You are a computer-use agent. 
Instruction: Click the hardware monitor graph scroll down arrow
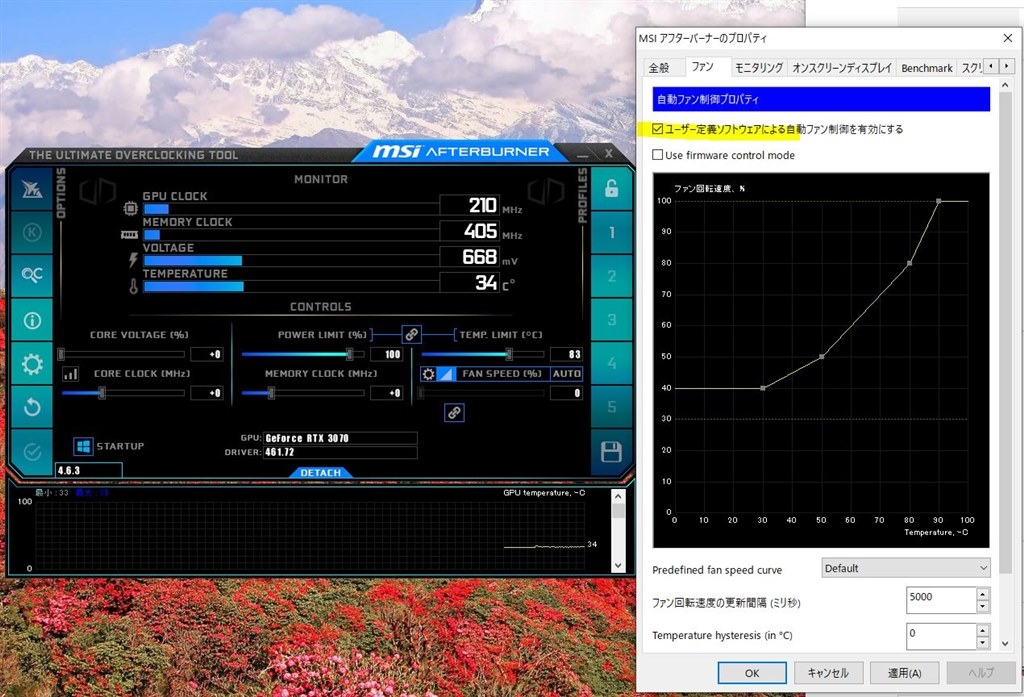pyautogui.click(x=618, y=565)
